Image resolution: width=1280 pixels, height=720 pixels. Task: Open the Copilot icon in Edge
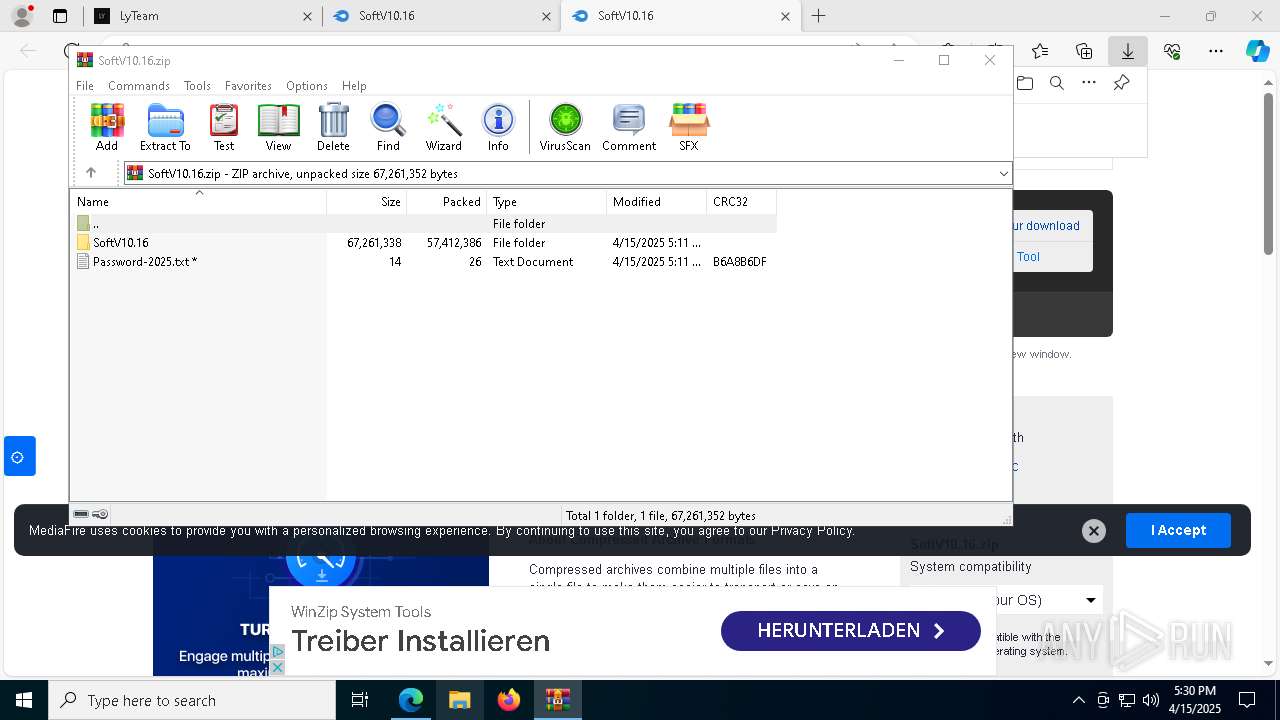pos(1257,51)
